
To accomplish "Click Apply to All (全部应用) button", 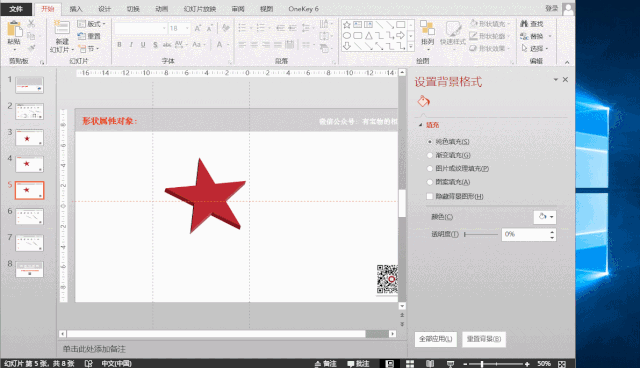I will coord(436,339).
